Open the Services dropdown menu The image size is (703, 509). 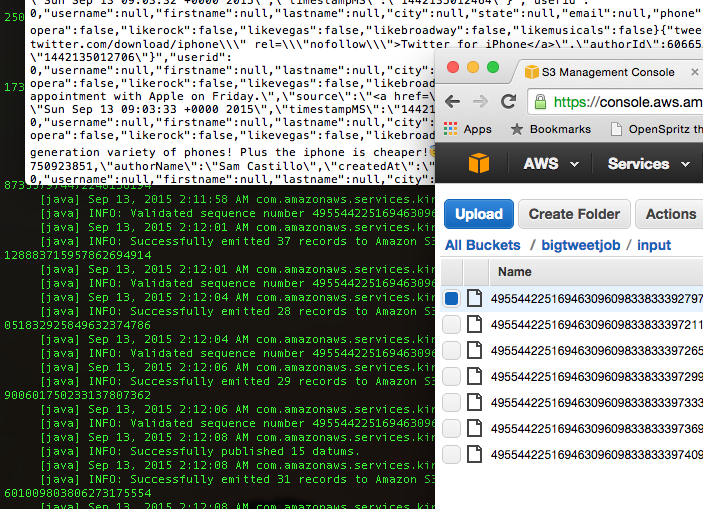(649, 164)
